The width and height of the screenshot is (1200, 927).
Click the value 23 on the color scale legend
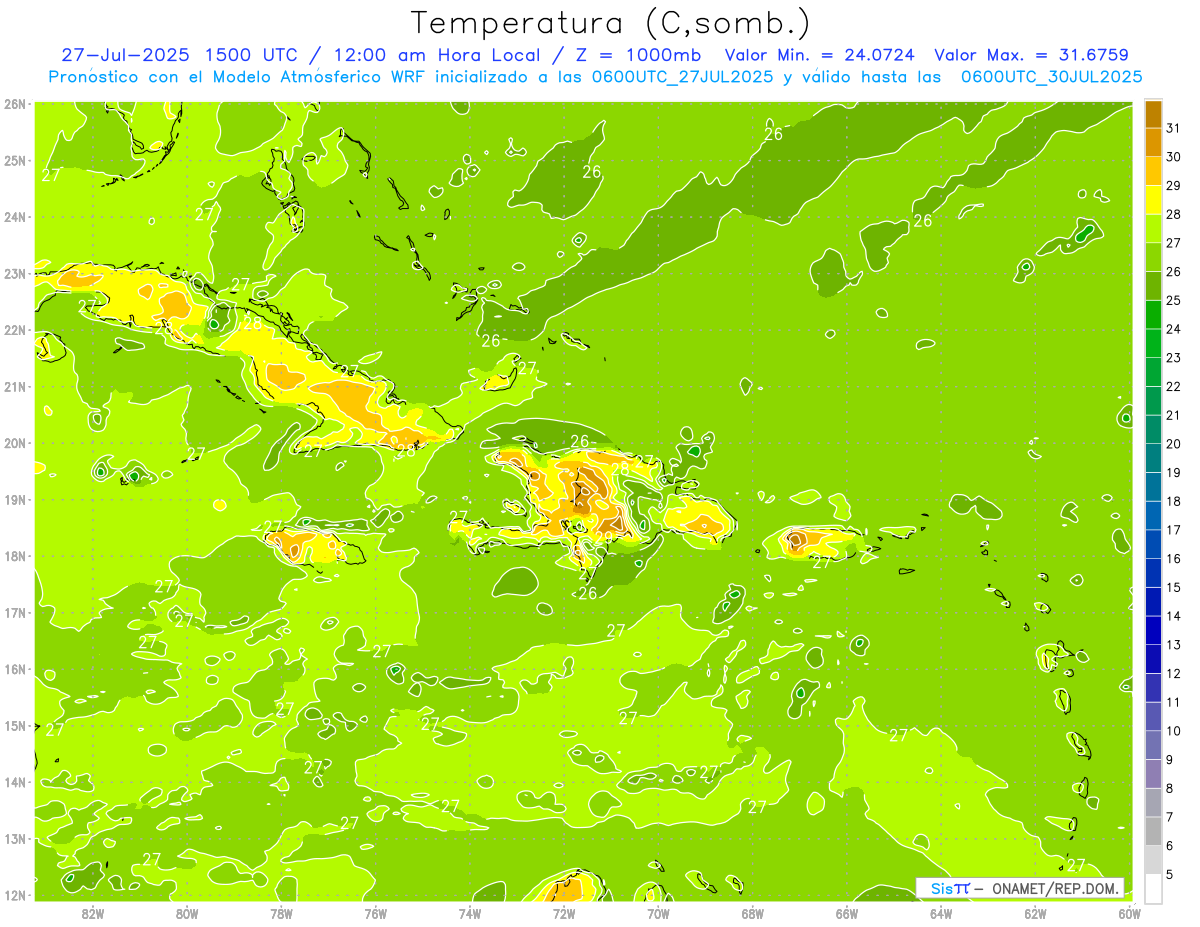pos(1174,358)
